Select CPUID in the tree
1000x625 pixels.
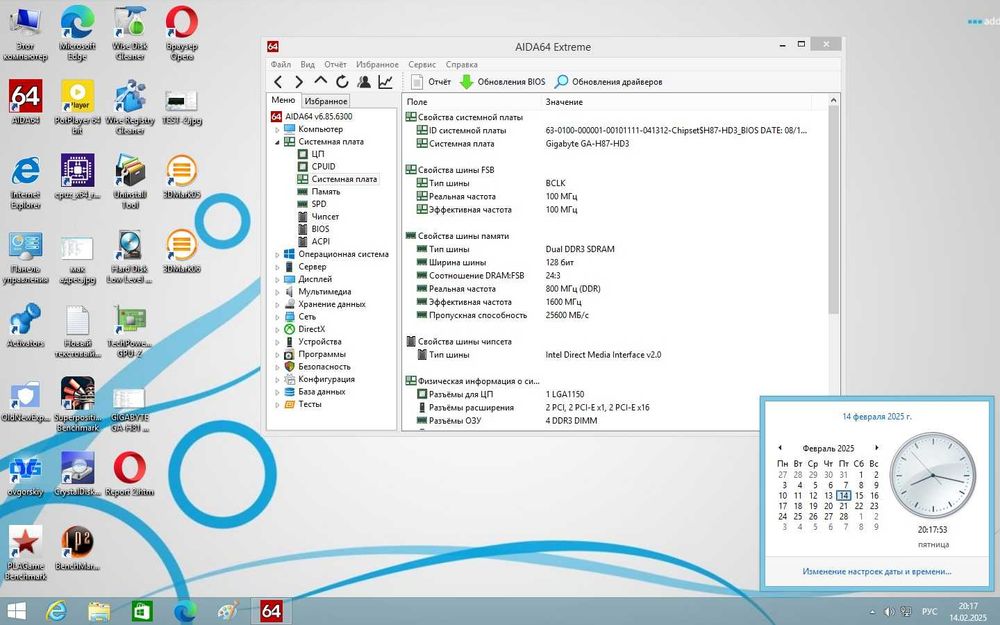(x=323, y=166)
